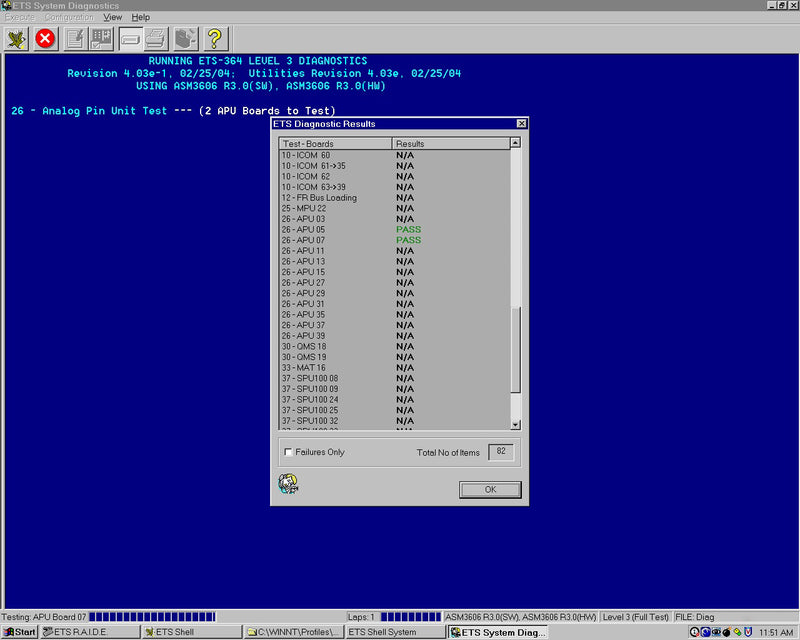Click the hardware configuration toolbar icon
This screenshot has height=640, width=800.
185,39
